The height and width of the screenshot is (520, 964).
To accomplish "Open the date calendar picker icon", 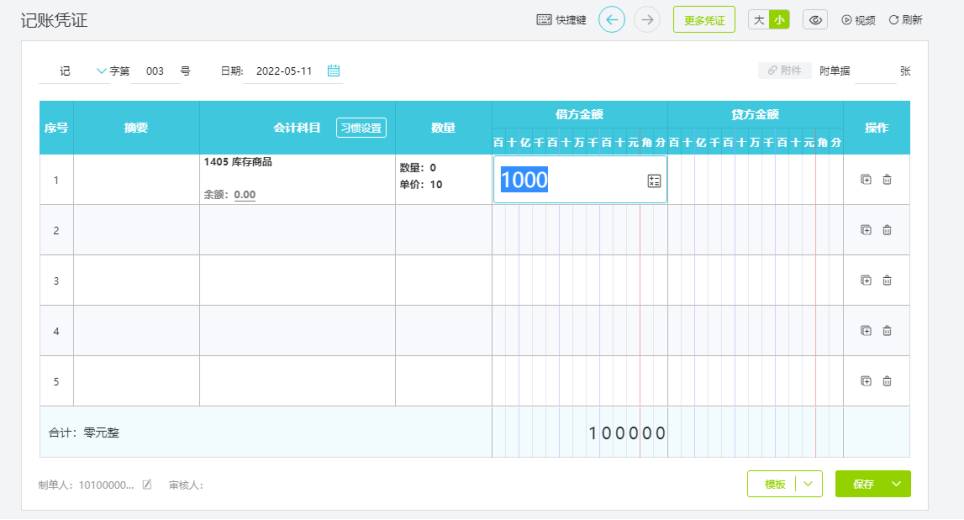I will tap(334, 71).
